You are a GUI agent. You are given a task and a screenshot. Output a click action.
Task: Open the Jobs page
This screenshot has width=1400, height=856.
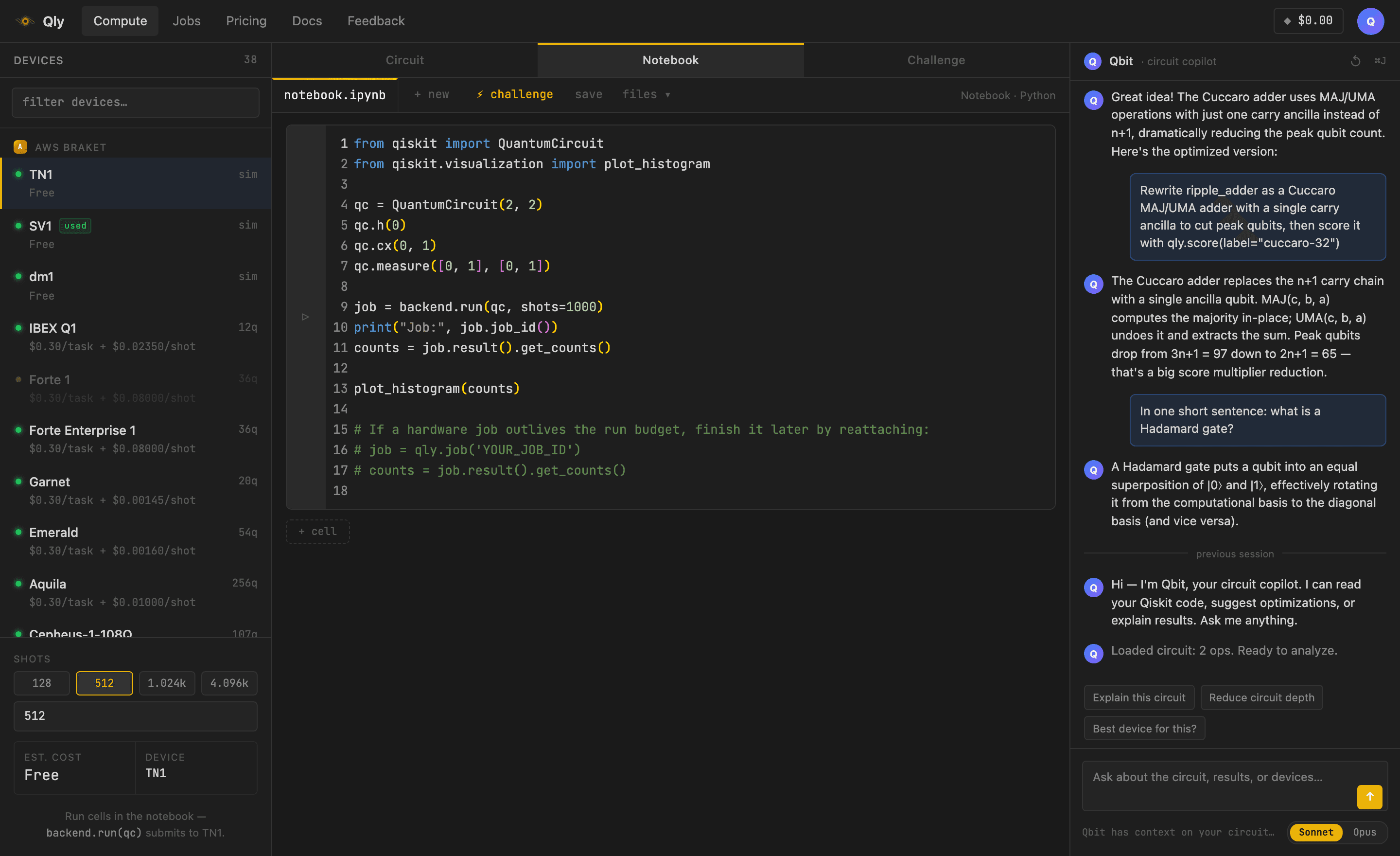click(x=186, y=21)
